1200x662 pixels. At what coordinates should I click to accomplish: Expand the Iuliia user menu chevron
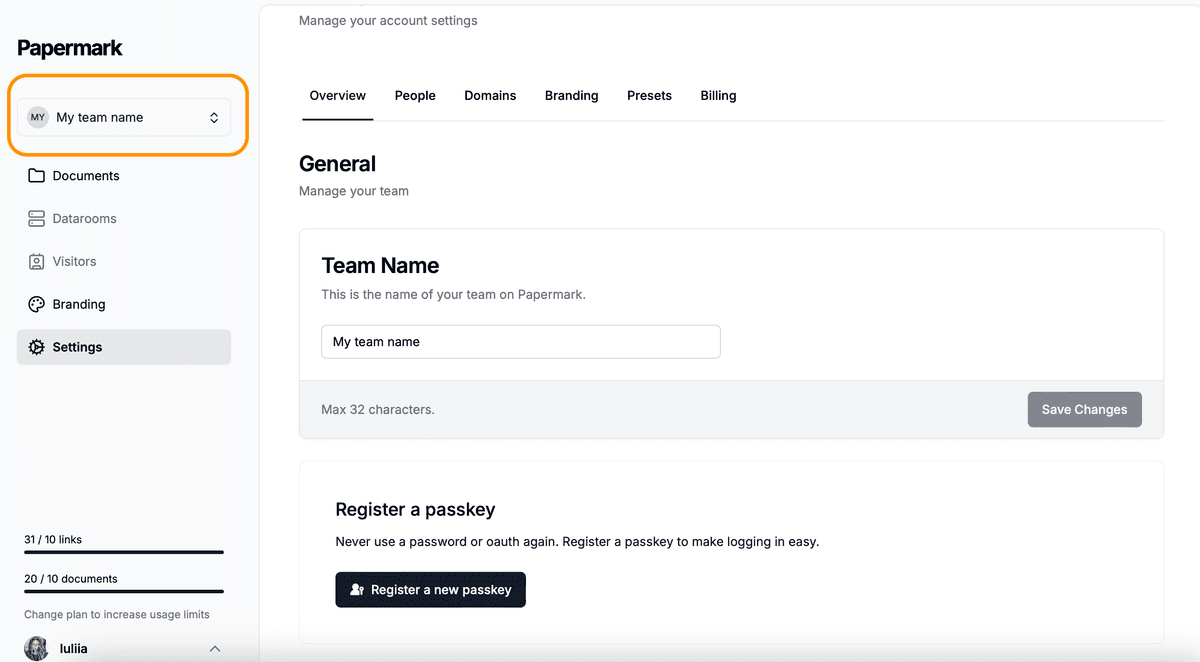tap(215, 649)
